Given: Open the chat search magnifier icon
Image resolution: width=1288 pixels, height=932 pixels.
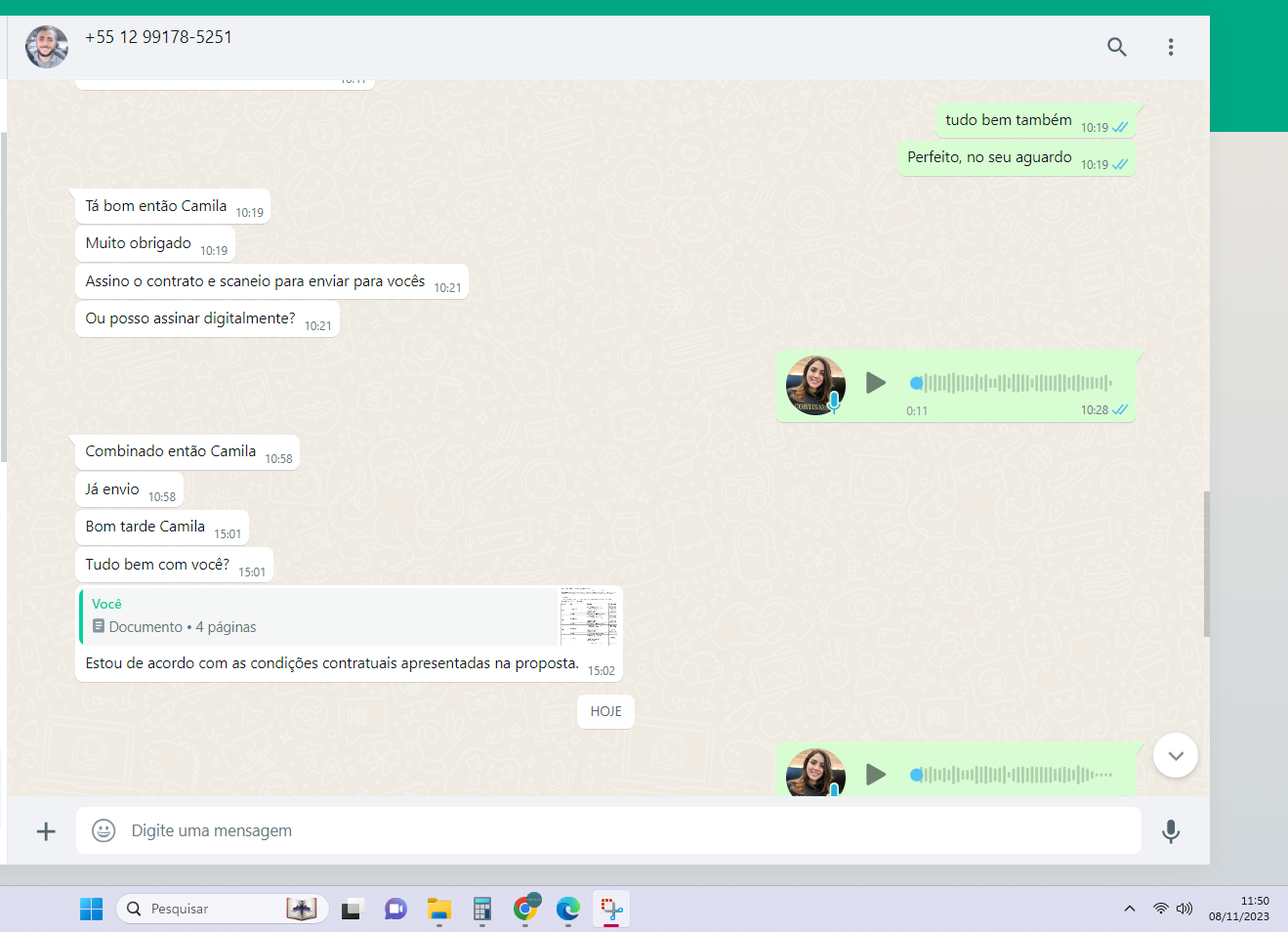Looking at the screenshot, I should [1116, 47].
